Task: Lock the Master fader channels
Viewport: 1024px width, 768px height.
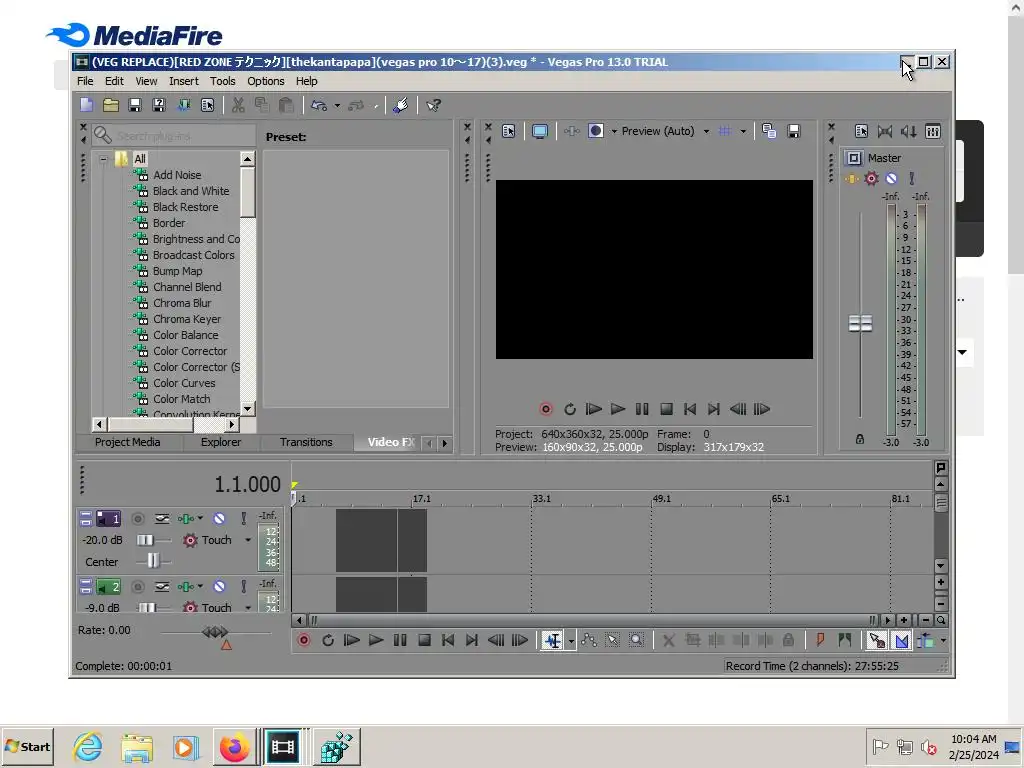Action: coord(860,440)
